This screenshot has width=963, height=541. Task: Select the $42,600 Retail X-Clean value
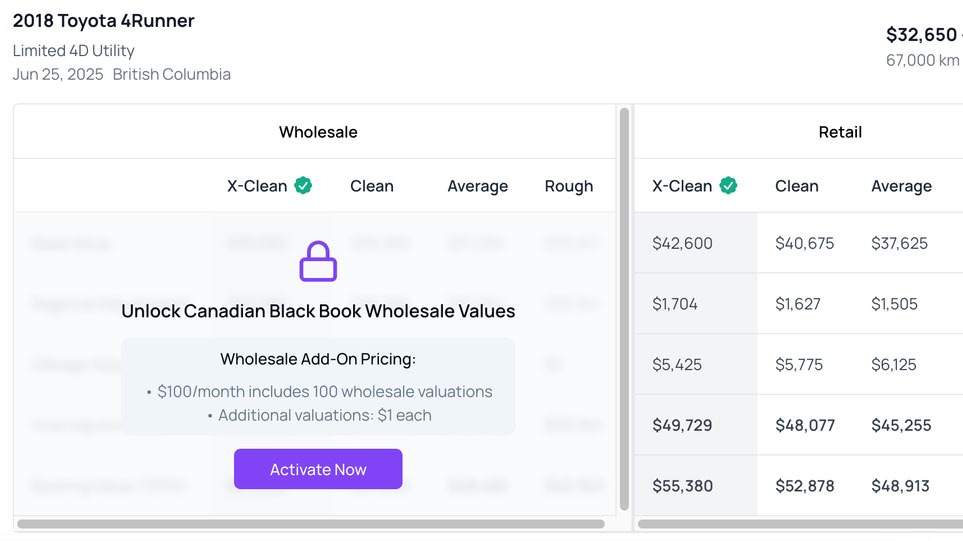tap(682, 243)
